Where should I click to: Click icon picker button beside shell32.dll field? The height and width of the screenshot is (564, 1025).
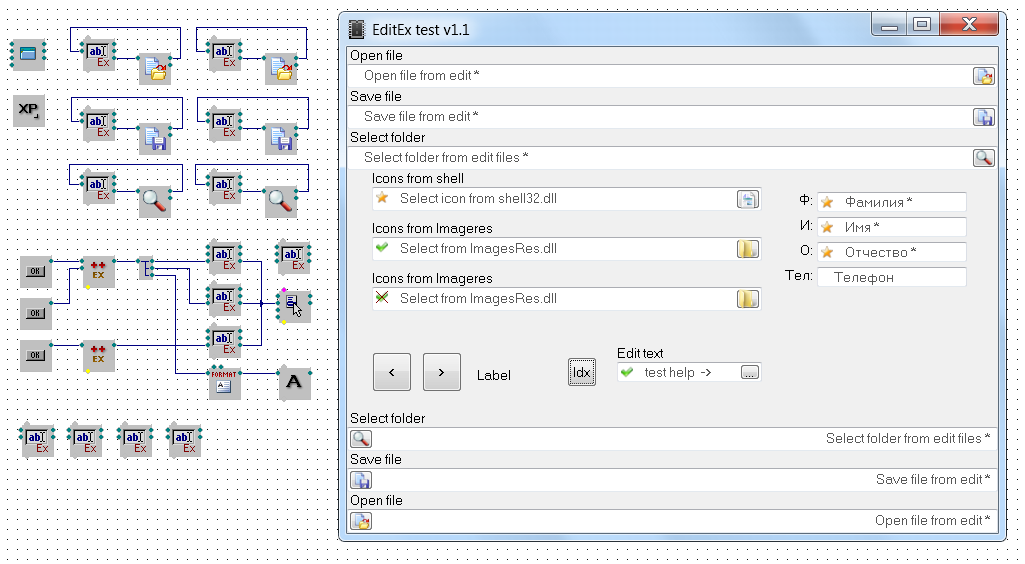point(748,199)
